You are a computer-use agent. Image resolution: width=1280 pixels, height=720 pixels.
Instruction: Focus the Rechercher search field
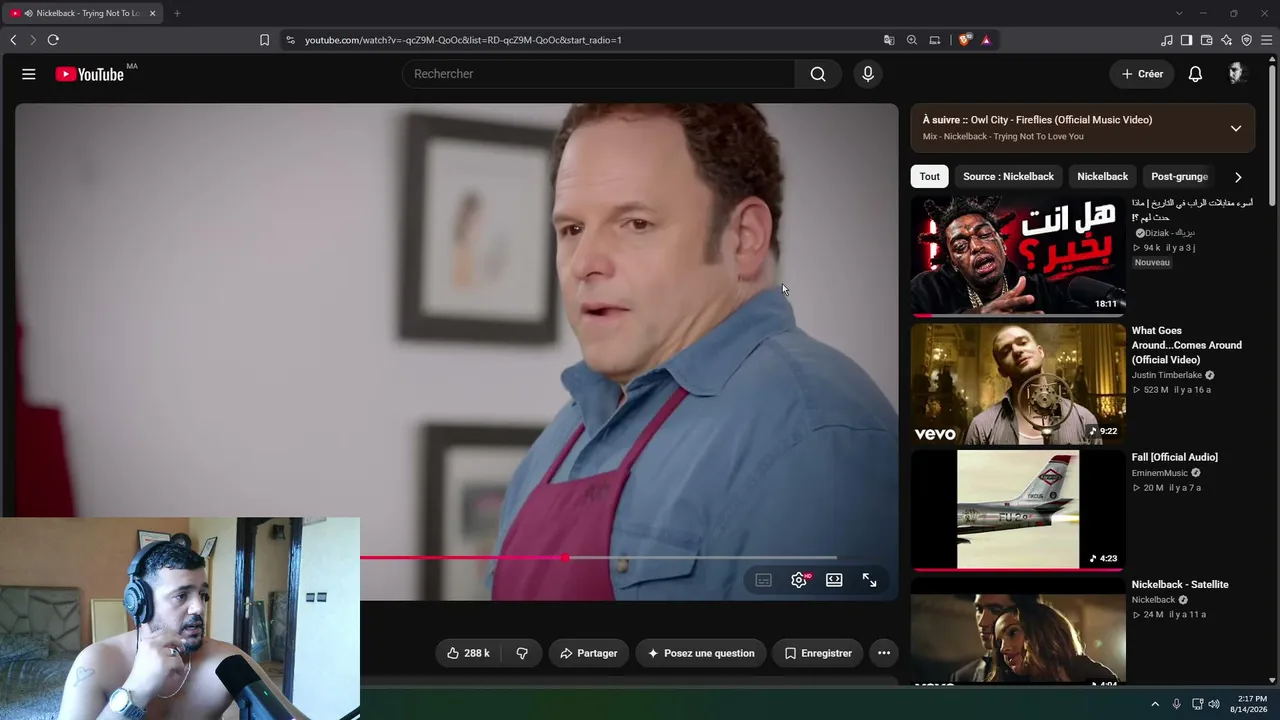pos(599,74)
